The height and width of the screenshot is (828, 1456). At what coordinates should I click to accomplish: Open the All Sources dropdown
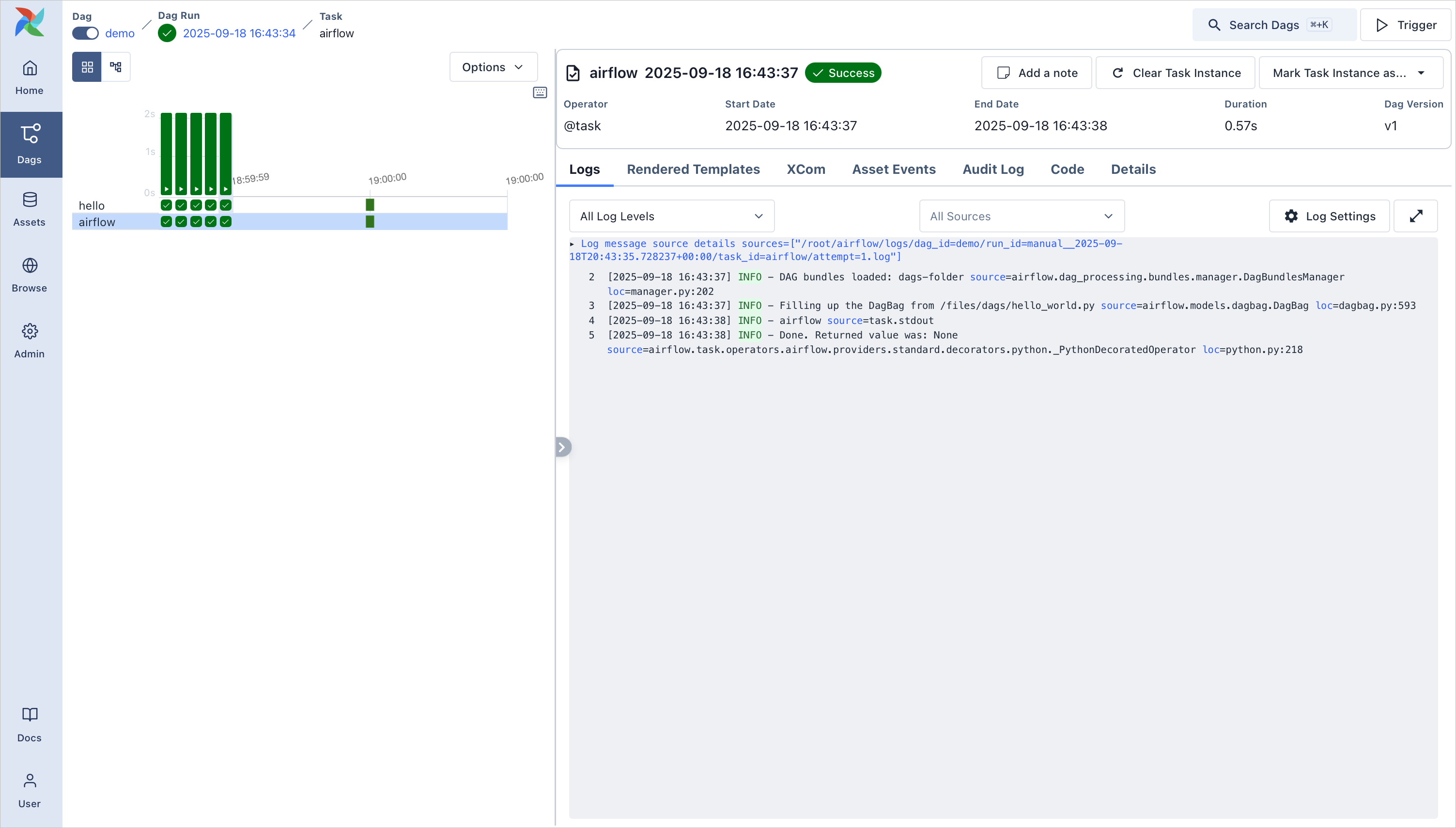[1021, 216]
